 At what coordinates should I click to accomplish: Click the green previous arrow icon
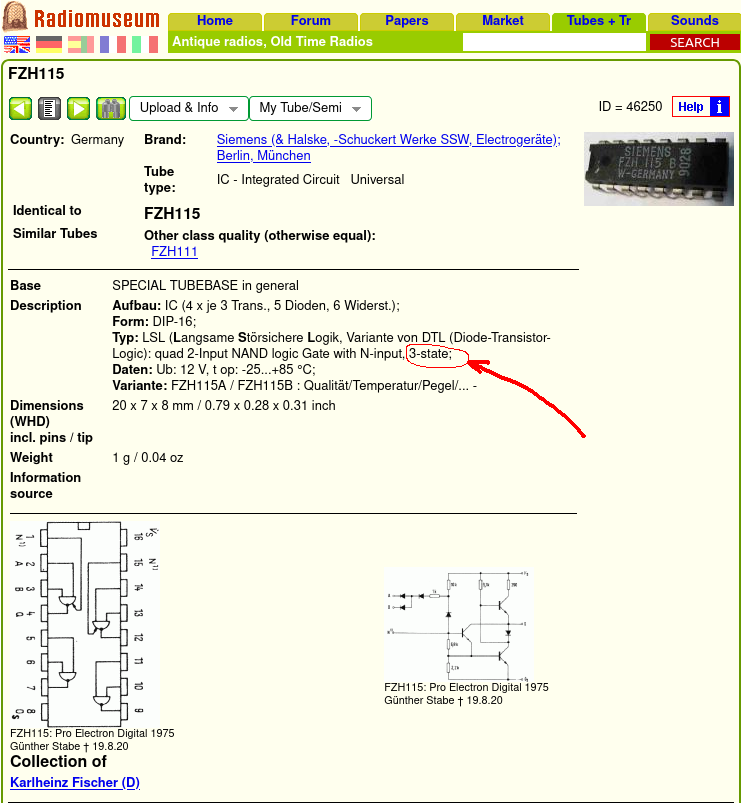[x=21, y=108]
